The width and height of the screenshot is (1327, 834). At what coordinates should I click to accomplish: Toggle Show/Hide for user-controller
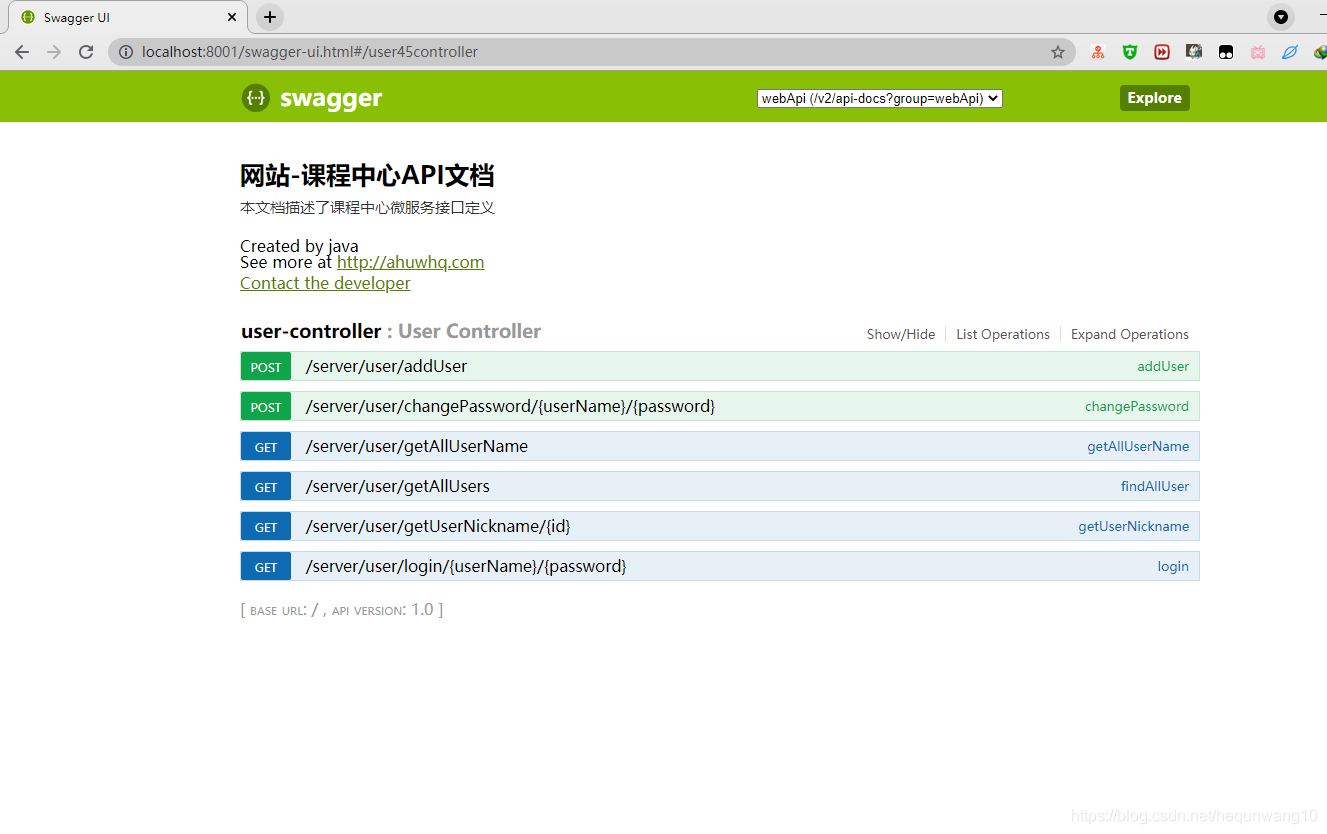900,334
